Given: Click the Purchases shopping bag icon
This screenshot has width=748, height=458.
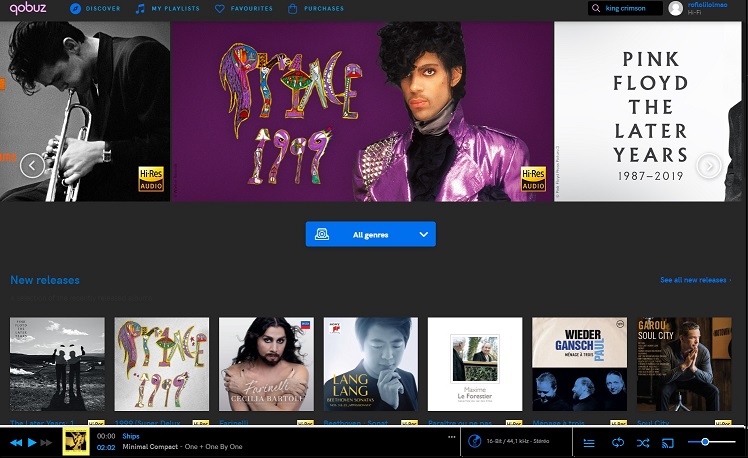Looking at the screenshot, I should click(292, 9).
